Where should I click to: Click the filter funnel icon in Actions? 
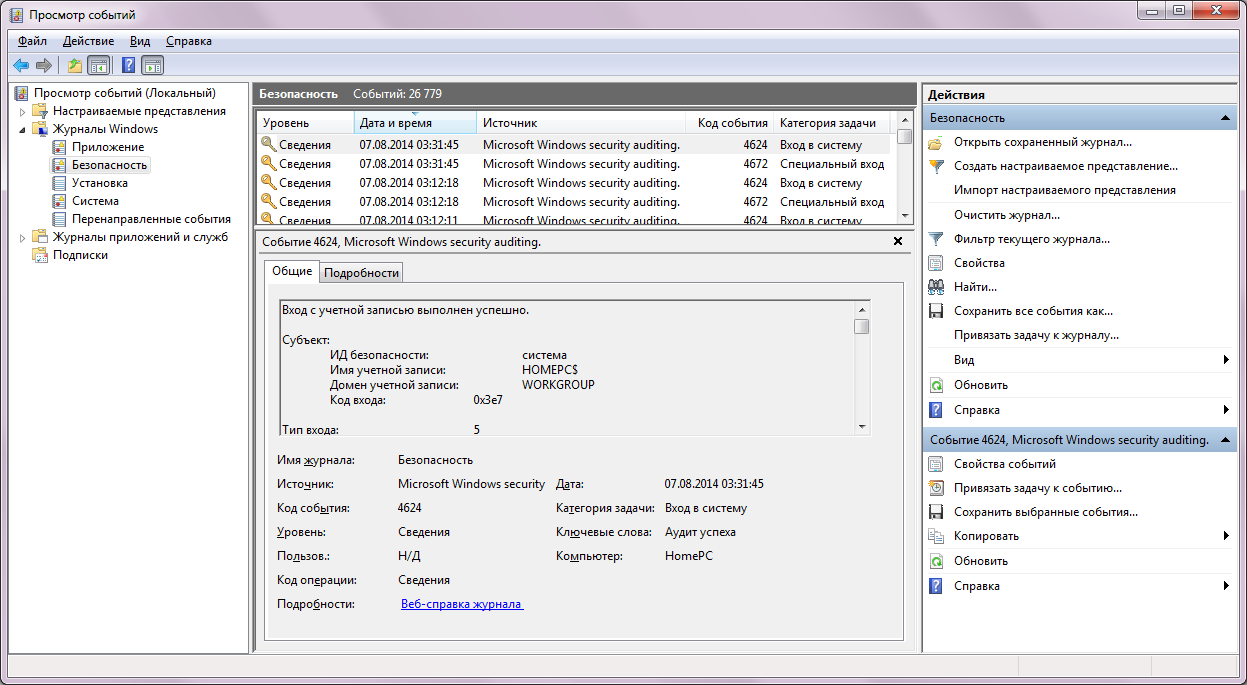[x=936, y=239]
